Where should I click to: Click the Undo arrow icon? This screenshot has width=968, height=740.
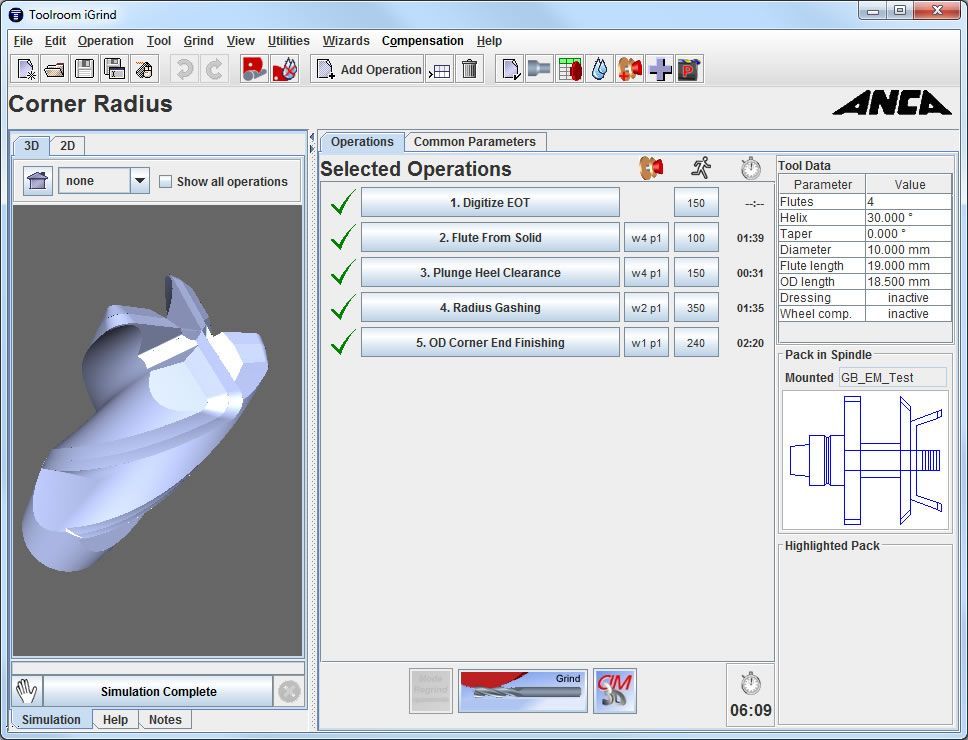click(183, 69)
